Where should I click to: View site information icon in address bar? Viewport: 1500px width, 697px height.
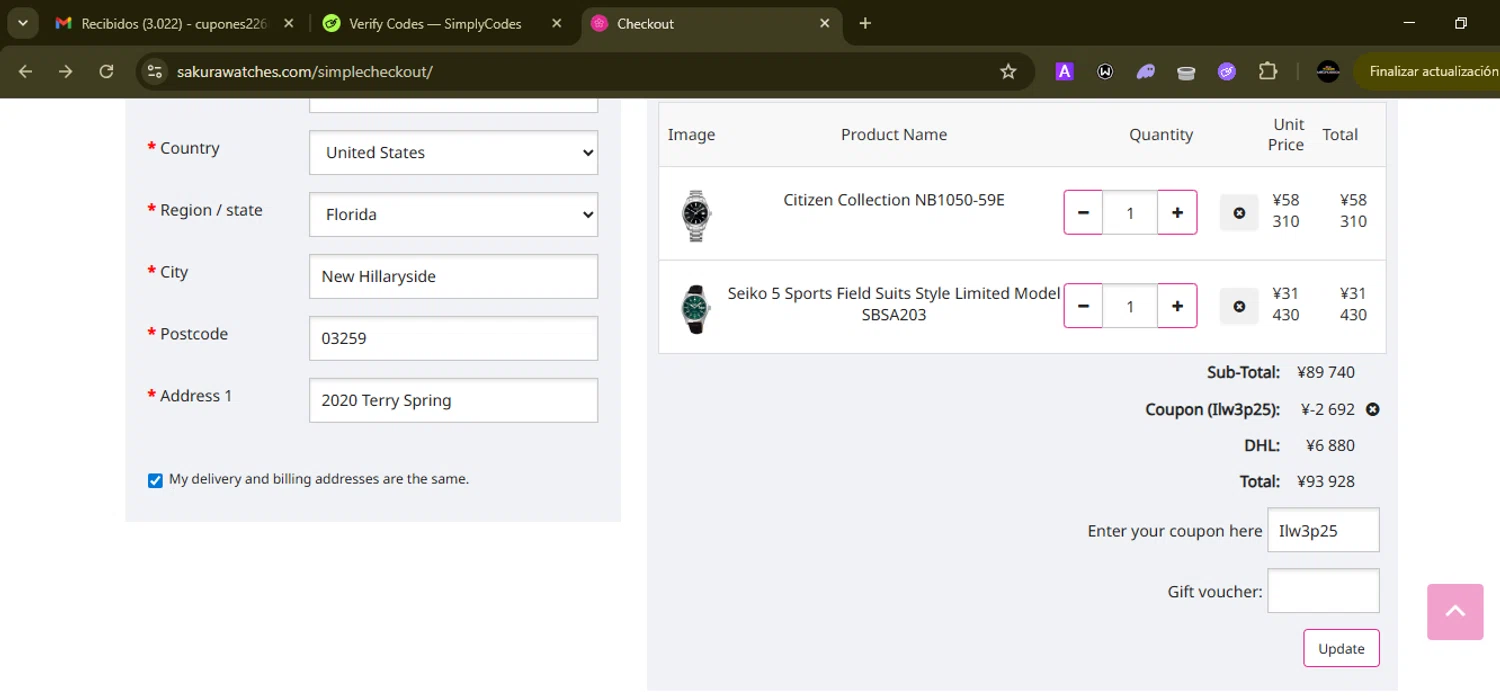154,71
